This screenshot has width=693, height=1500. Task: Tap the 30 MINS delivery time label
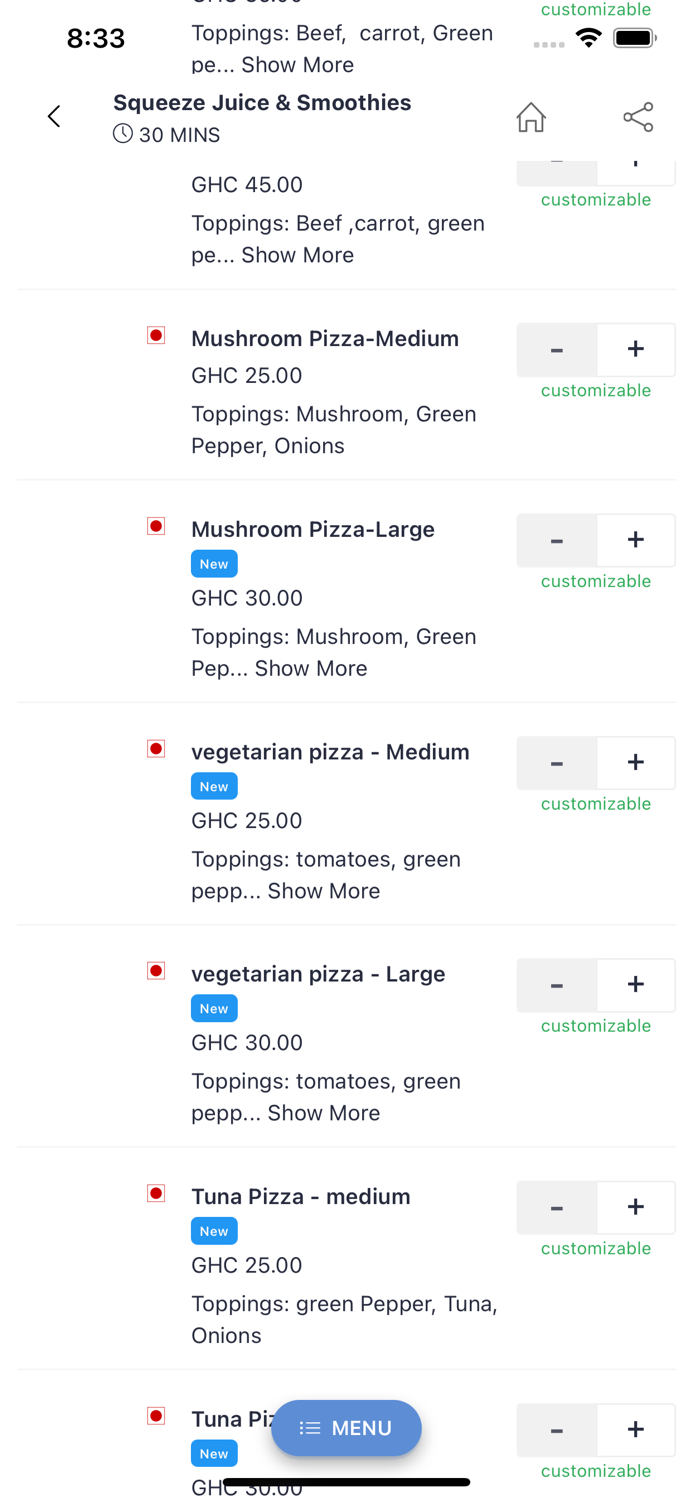click(x=178, y=134)
